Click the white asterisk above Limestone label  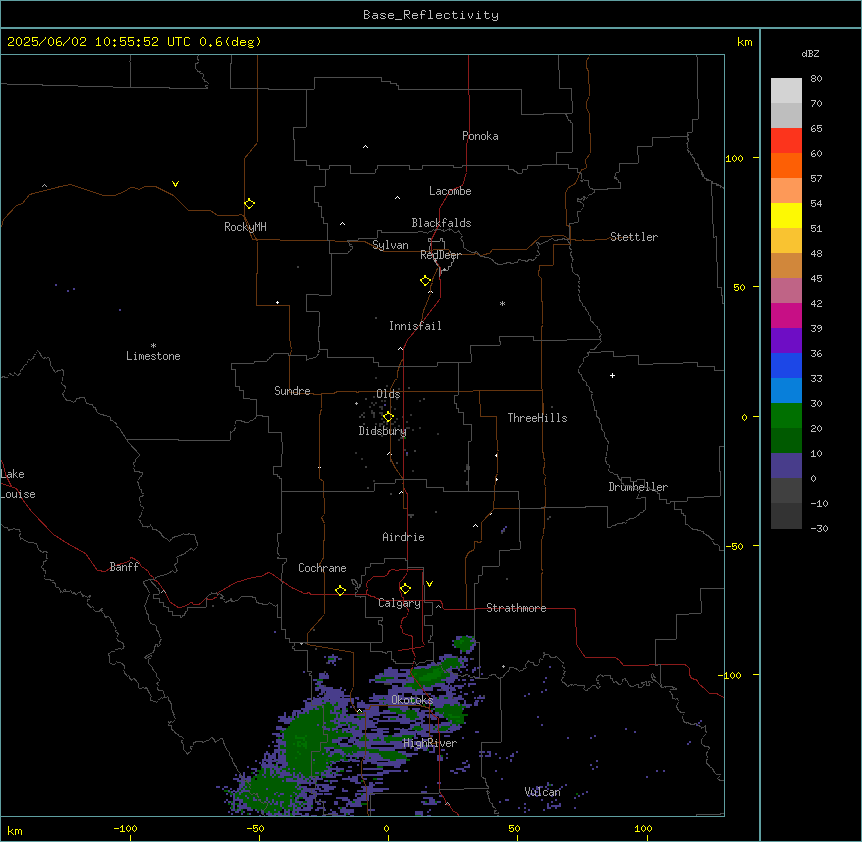click(x=153, y=345)
